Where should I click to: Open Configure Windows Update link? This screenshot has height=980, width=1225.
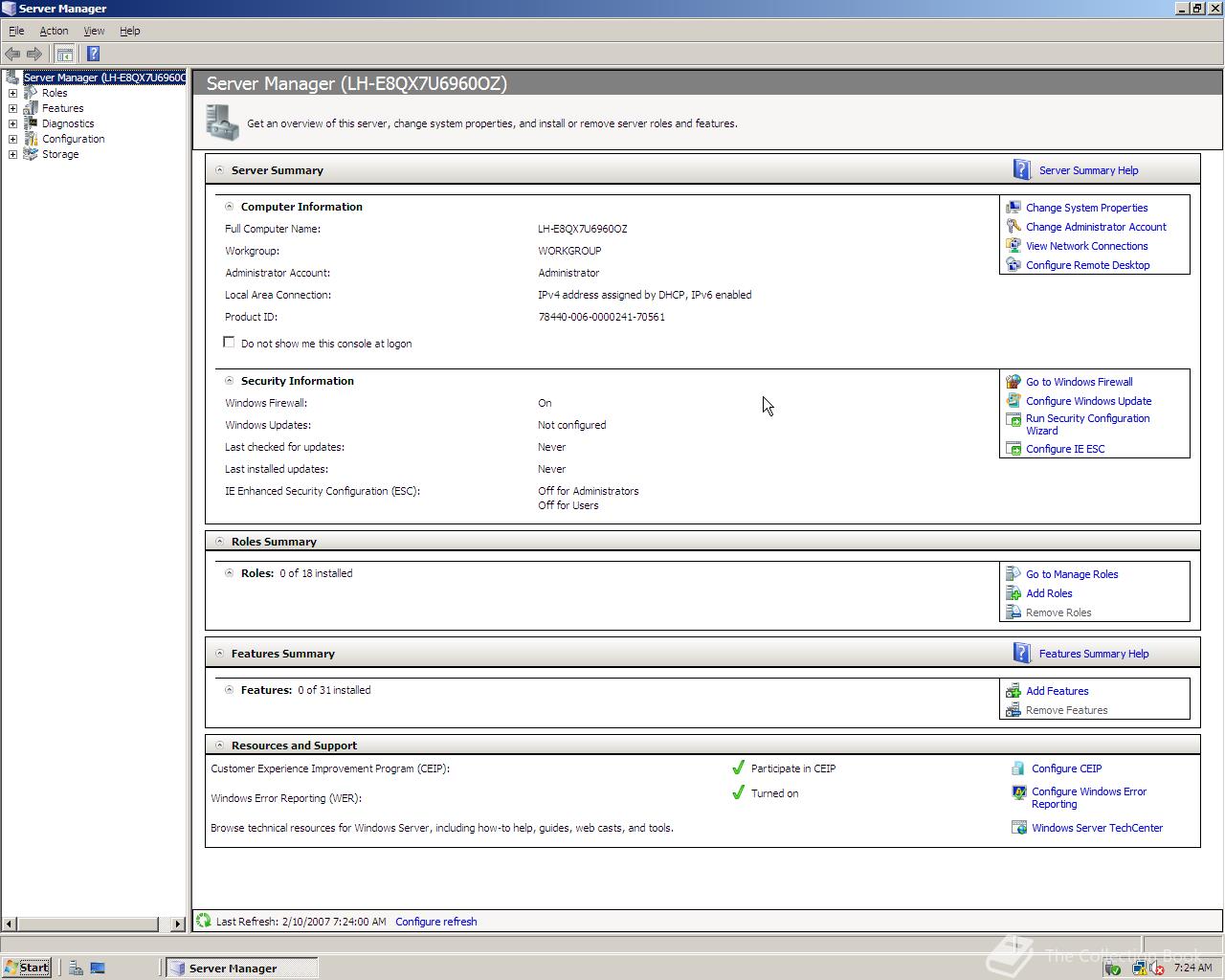point(1088,401)
